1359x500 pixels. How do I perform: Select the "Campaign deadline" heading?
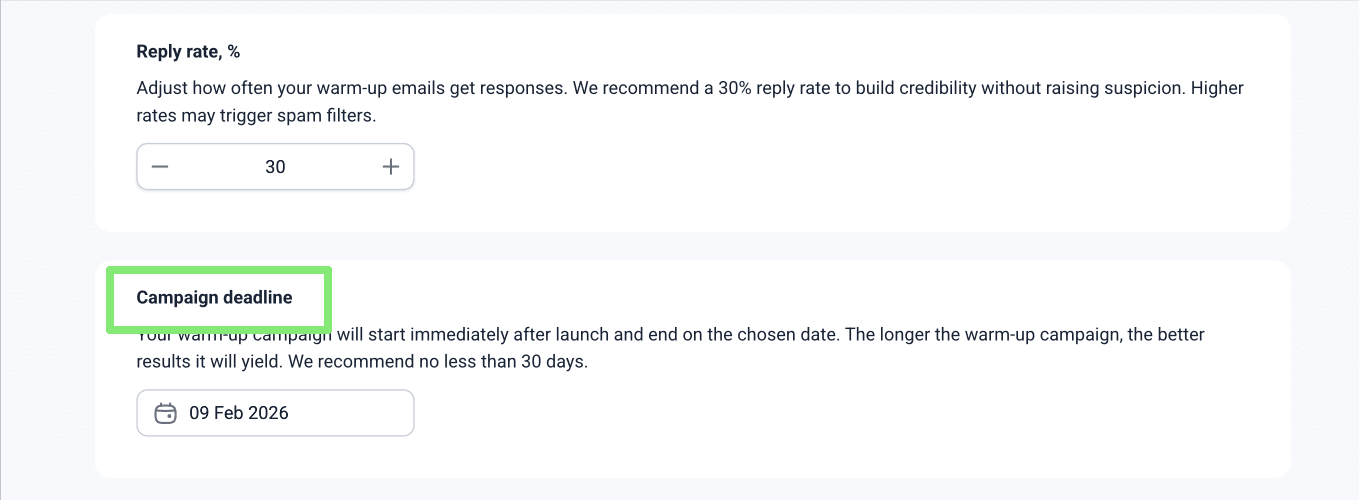tap(214, 297)
